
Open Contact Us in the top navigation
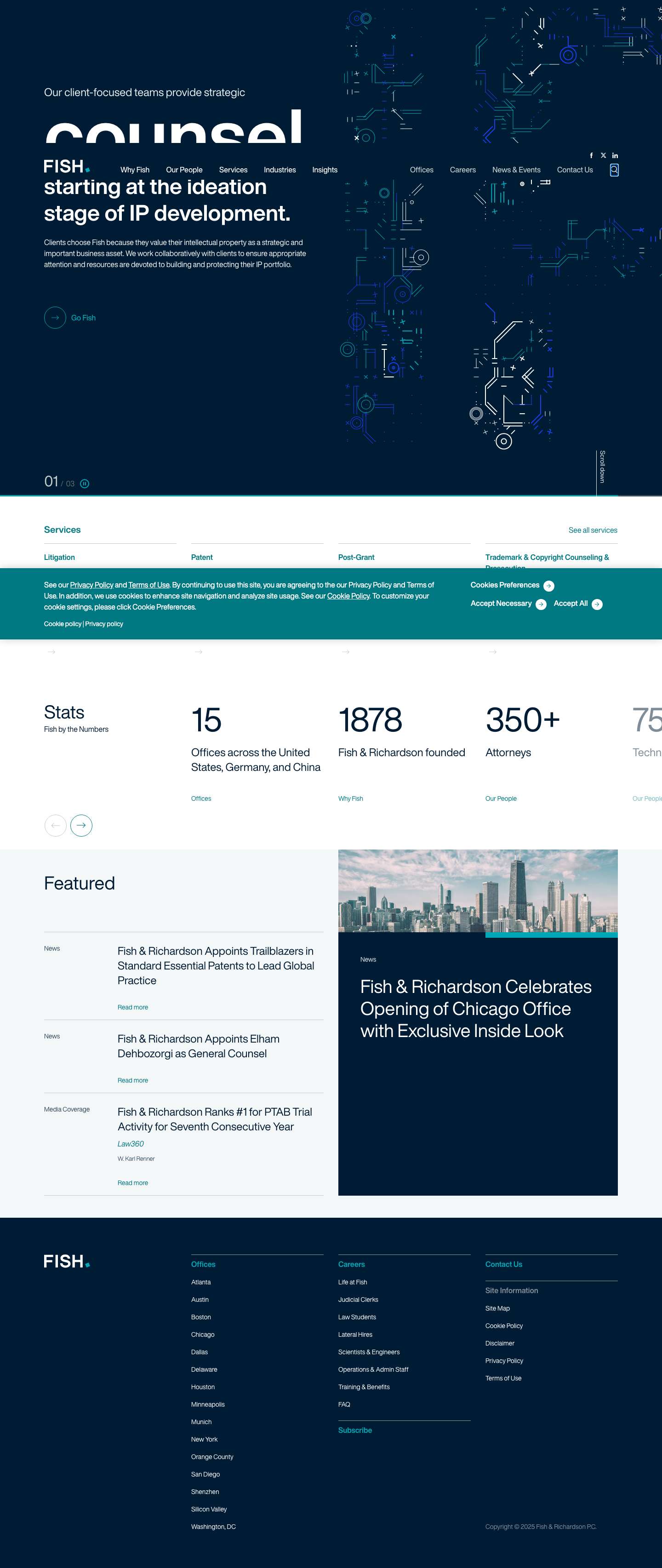[575, 170]
